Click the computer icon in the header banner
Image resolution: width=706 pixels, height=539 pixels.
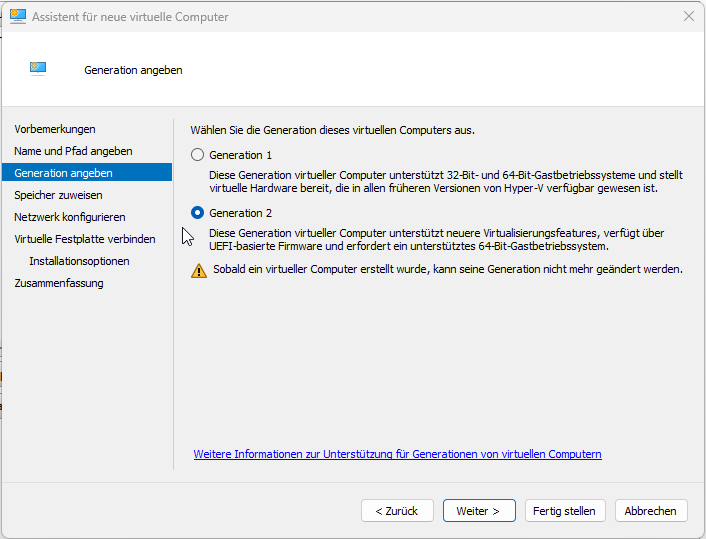(39, 69)
